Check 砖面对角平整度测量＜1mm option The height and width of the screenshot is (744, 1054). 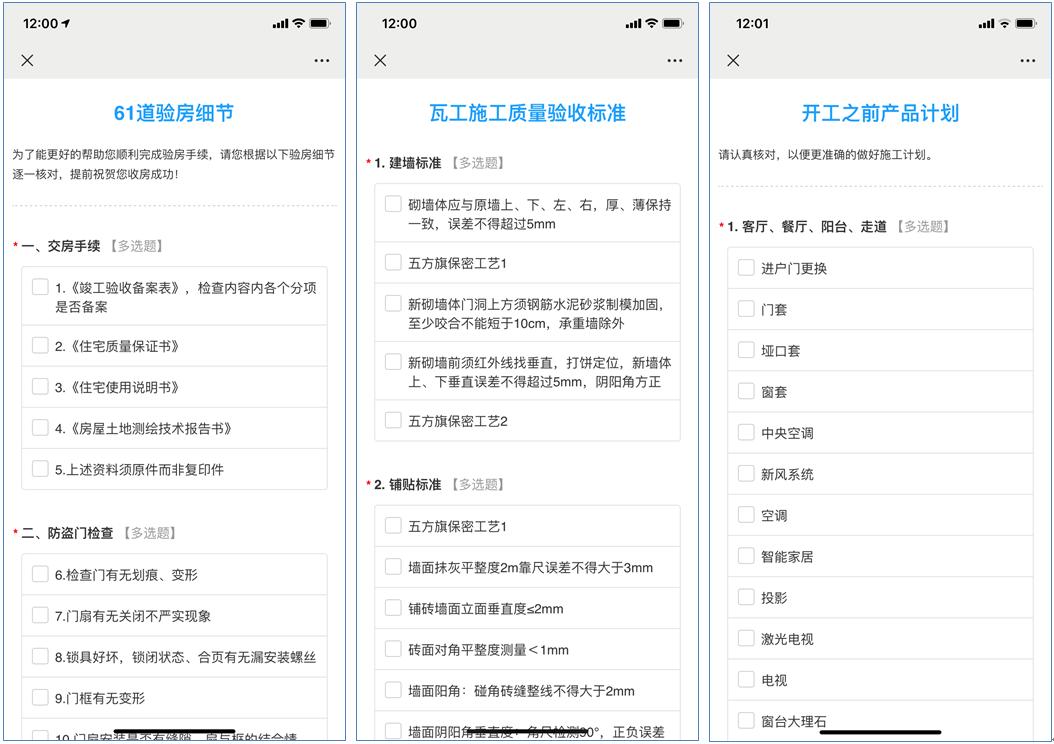[393, 649]
